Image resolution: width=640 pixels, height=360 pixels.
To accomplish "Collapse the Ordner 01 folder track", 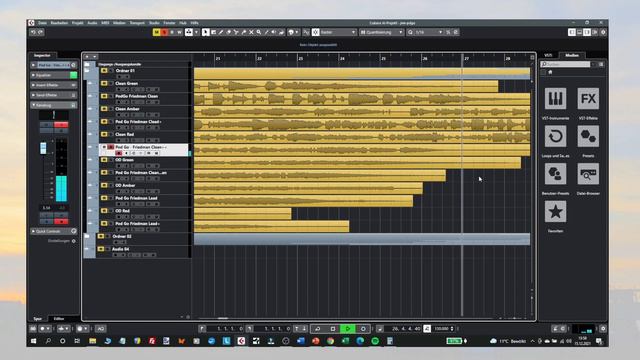I will (87, 71).
